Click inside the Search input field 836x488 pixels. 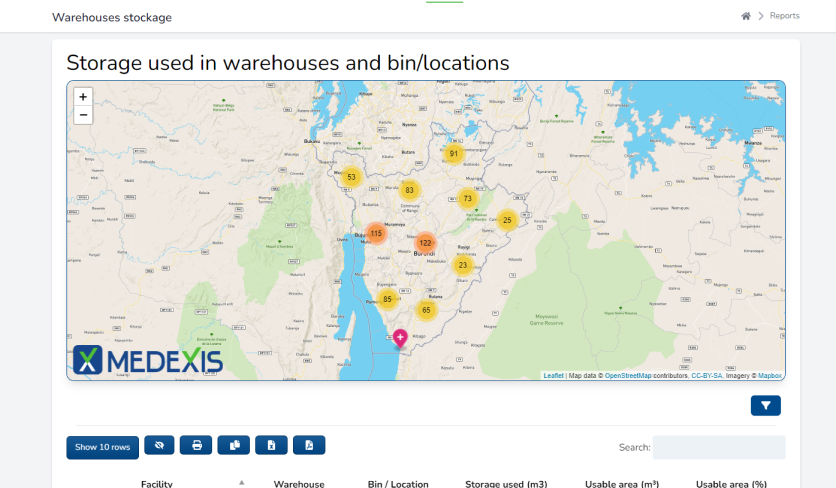click(x=718, y=447)
